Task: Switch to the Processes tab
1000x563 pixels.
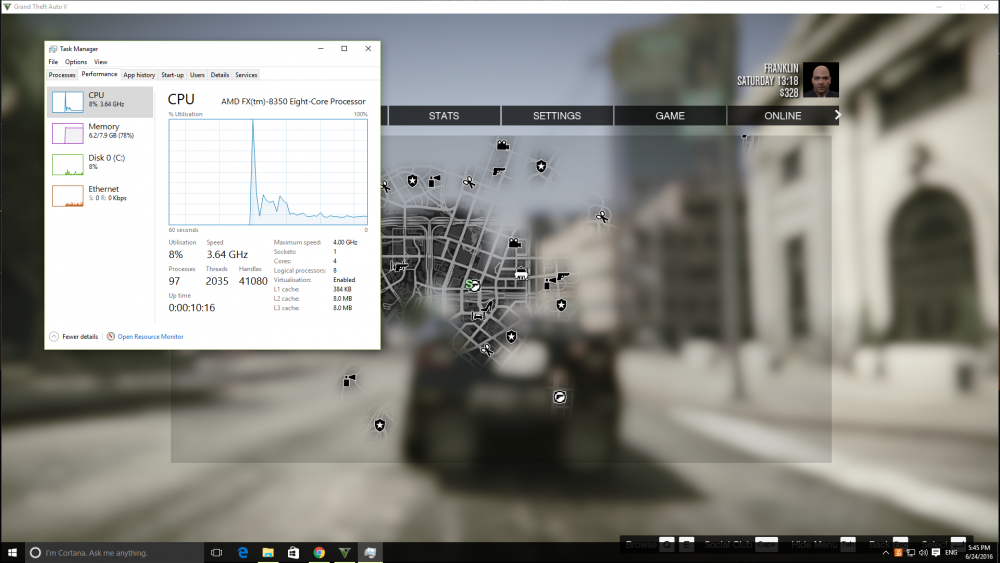Action: (62, 75)
